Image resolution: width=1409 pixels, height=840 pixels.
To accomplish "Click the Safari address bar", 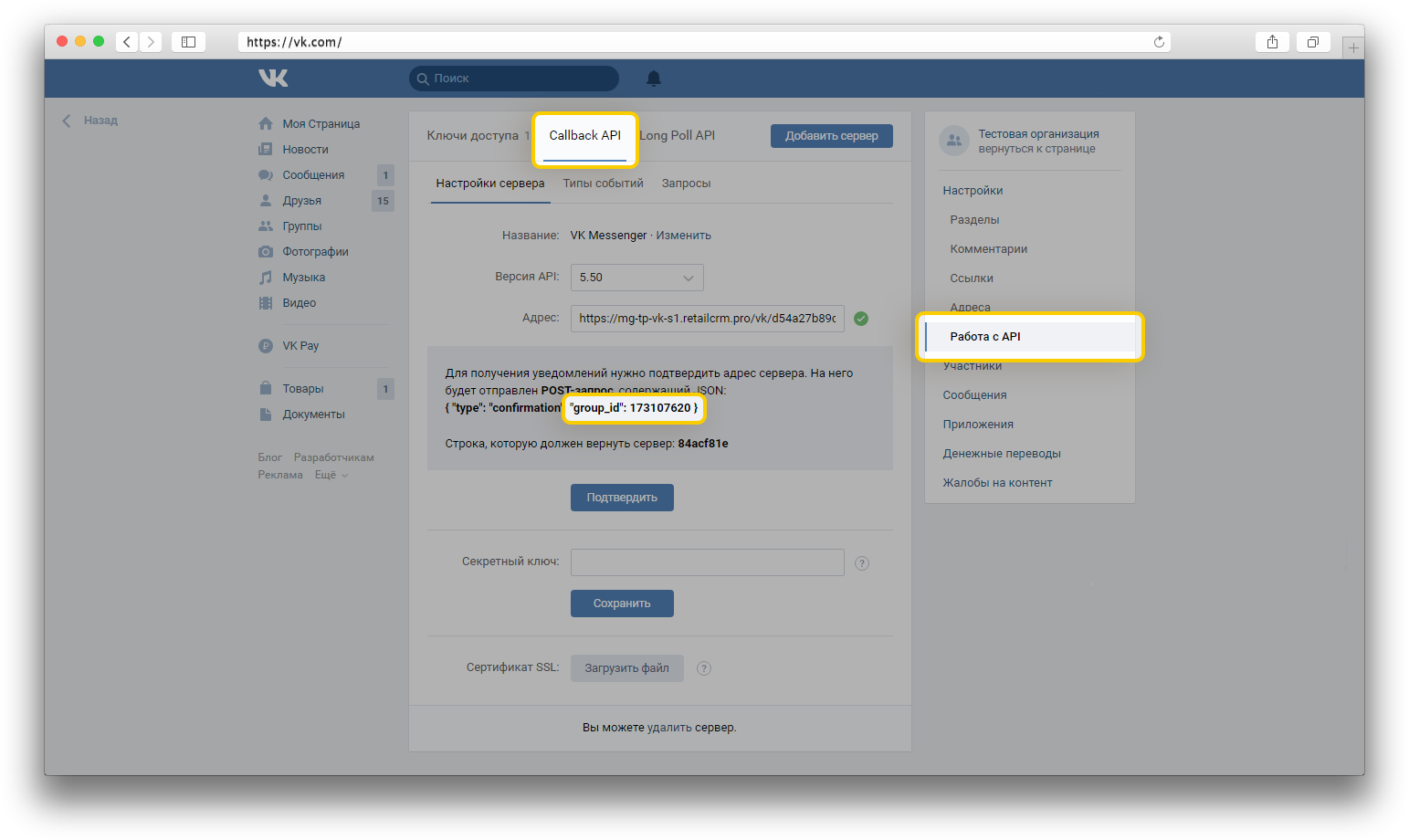I will [x=704, y=42].
